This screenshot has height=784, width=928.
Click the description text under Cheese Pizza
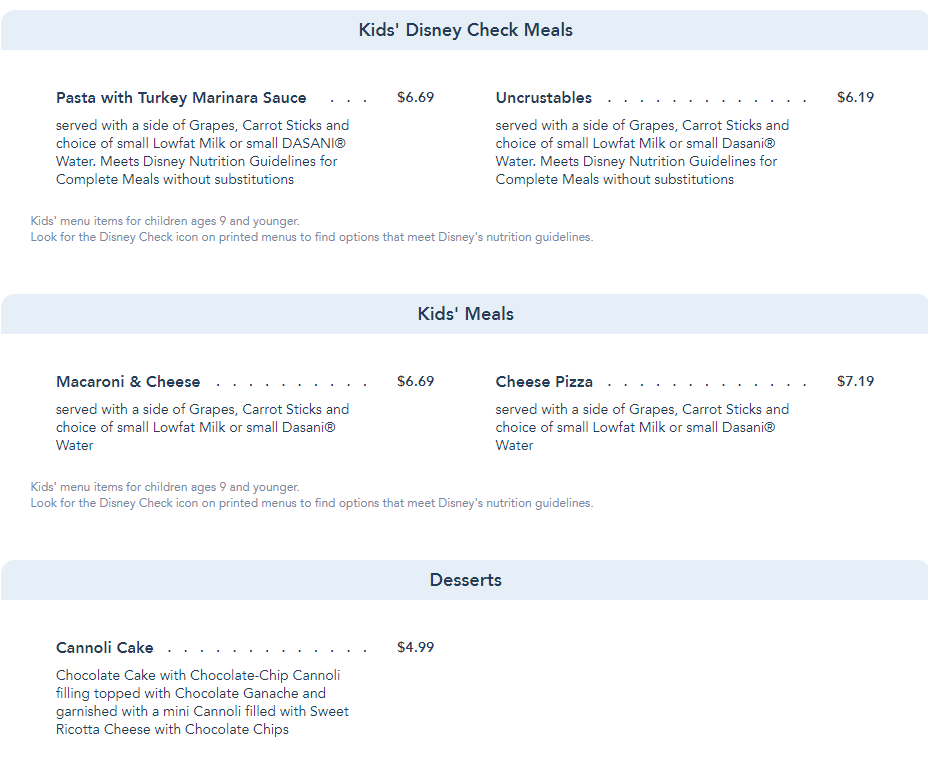(x=642, y=427)
